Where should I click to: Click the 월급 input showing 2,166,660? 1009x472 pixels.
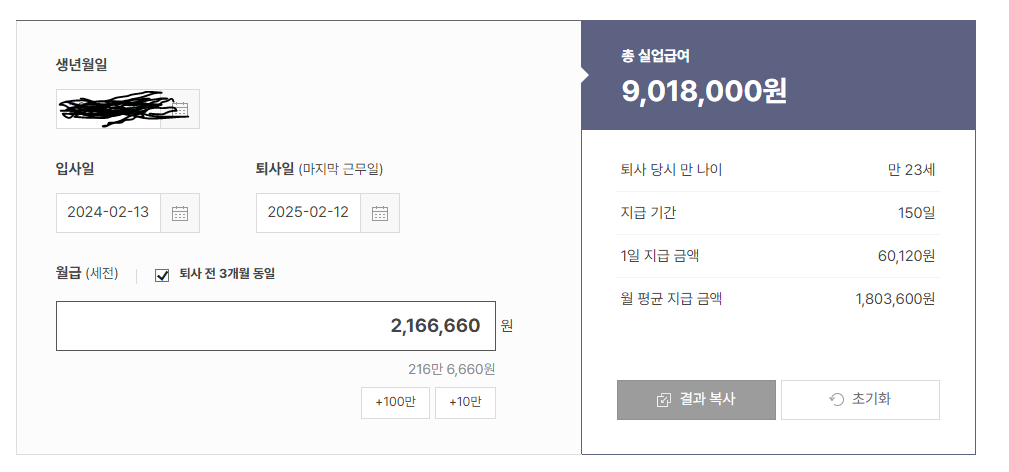coord(275,326)
